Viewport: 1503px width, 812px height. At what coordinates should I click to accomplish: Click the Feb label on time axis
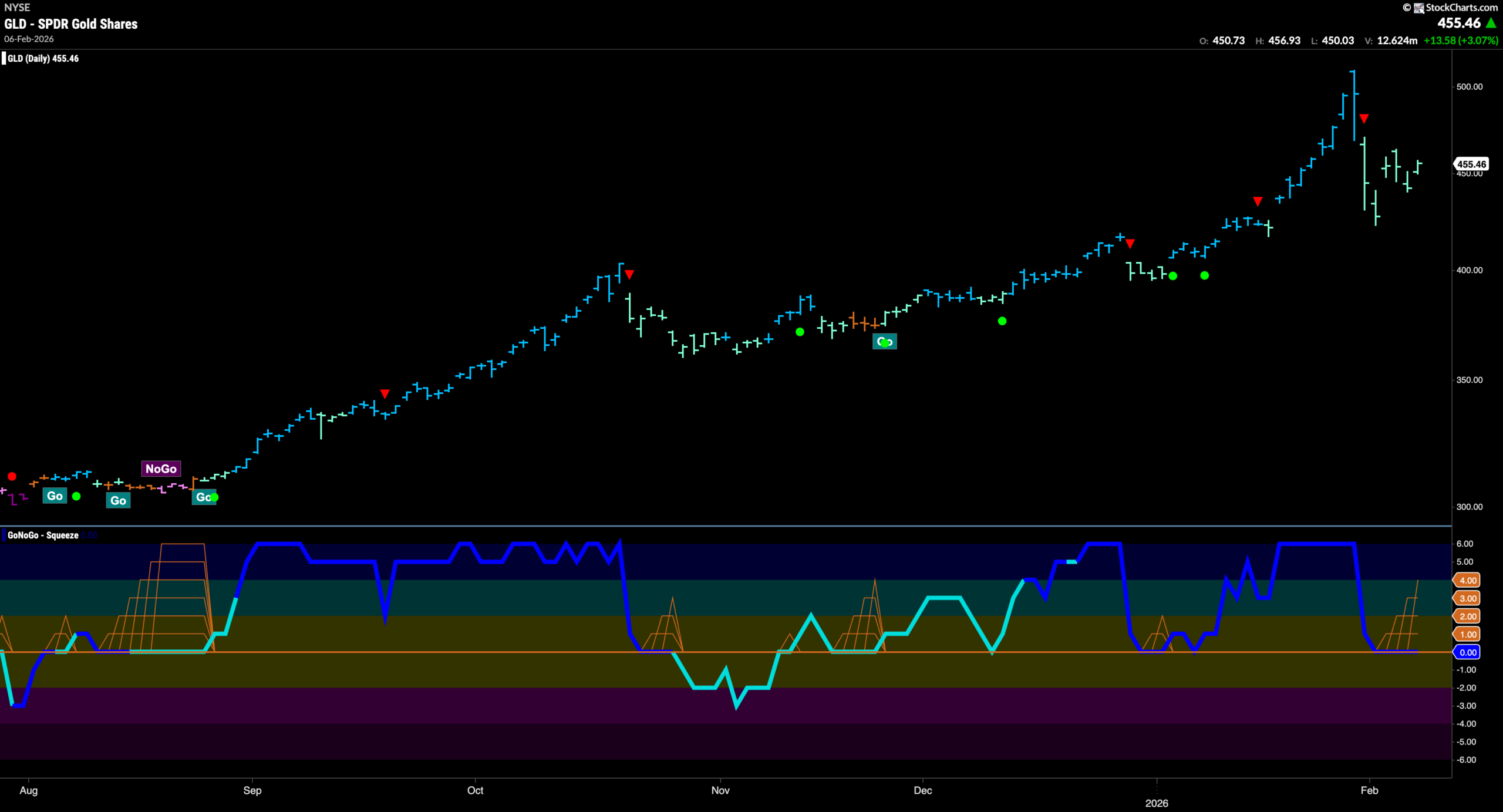1369,790
